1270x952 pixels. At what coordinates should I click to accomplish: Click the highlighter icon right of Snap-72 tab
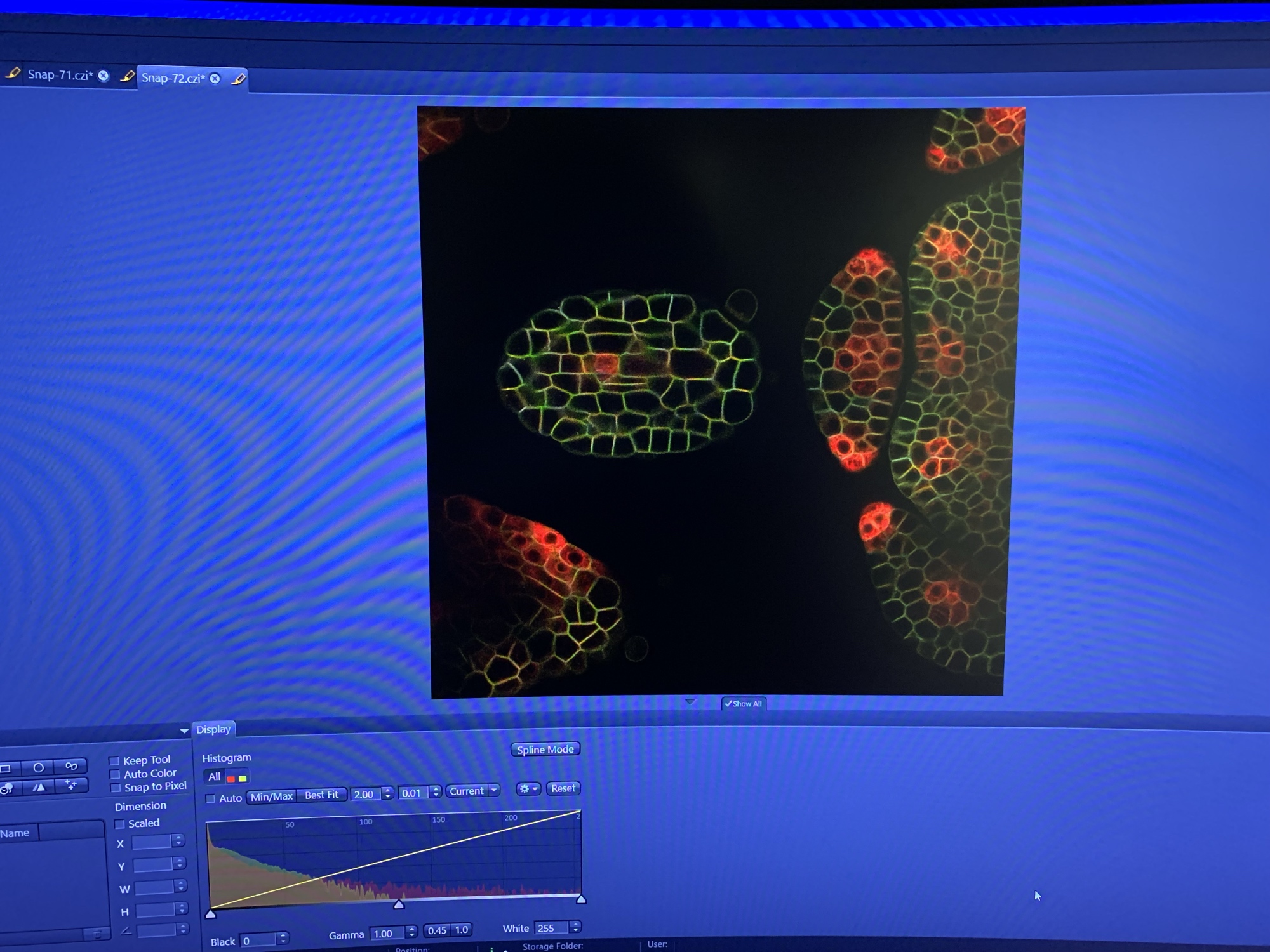point(239,79)
